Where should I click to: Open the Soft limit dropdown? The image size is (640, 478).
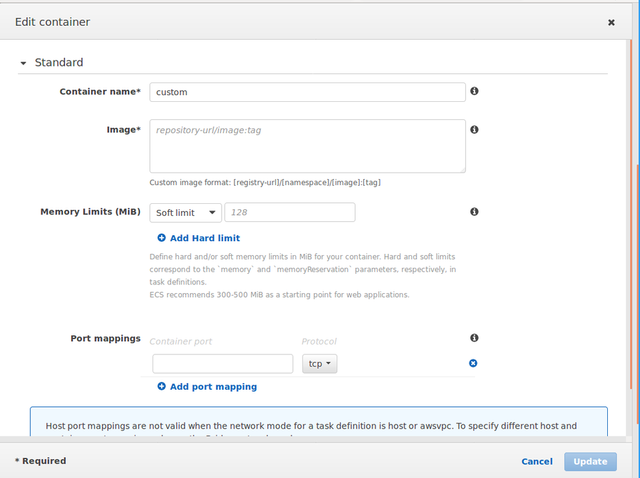[x=186, y=212]
